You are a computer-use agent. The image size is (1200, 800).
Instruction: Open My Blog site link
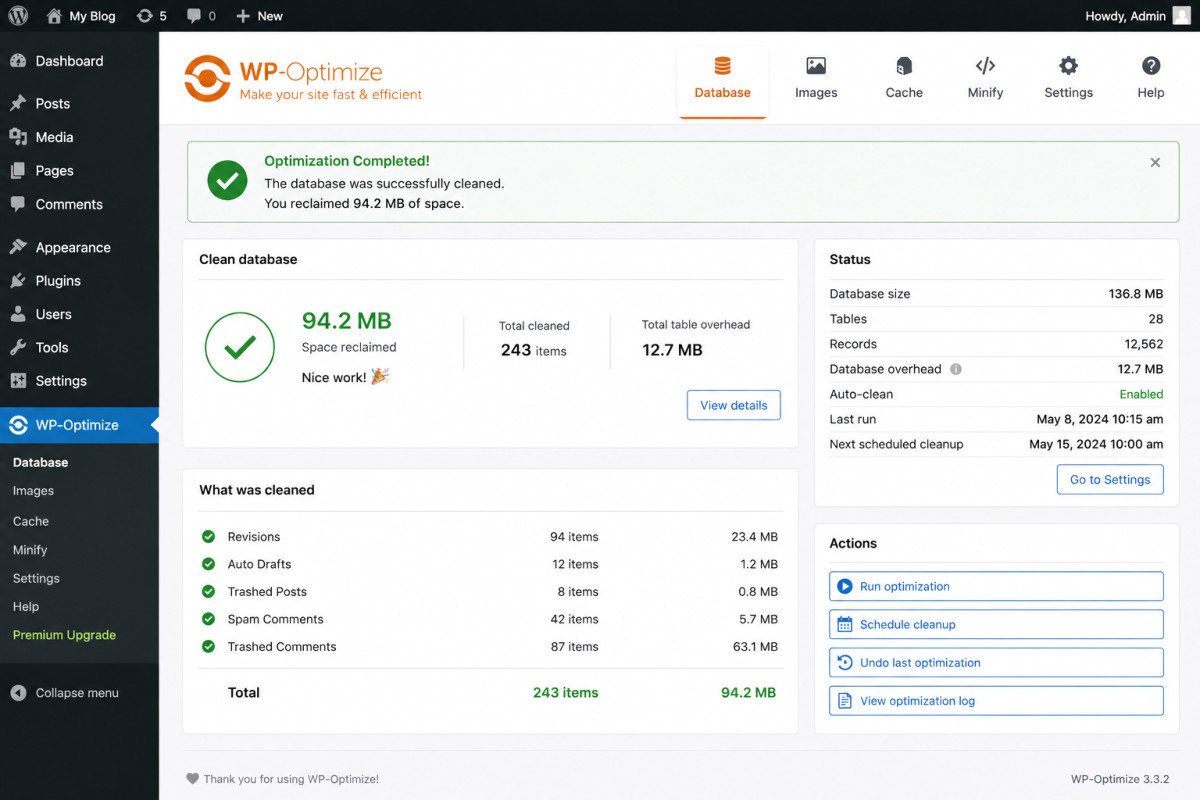point(81,16)
